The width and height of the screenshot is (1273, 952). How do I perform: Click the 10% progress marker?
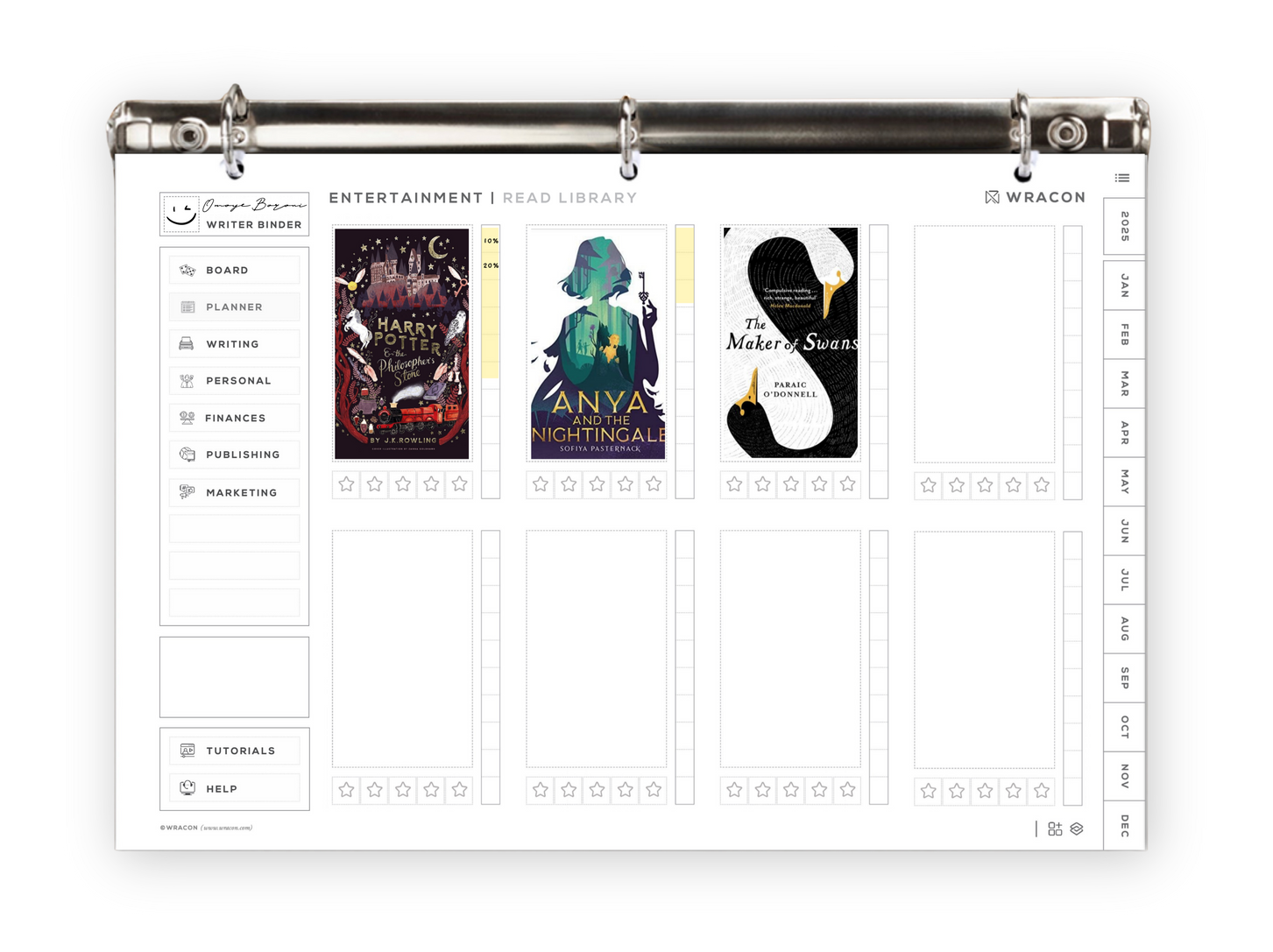(491, 241)
